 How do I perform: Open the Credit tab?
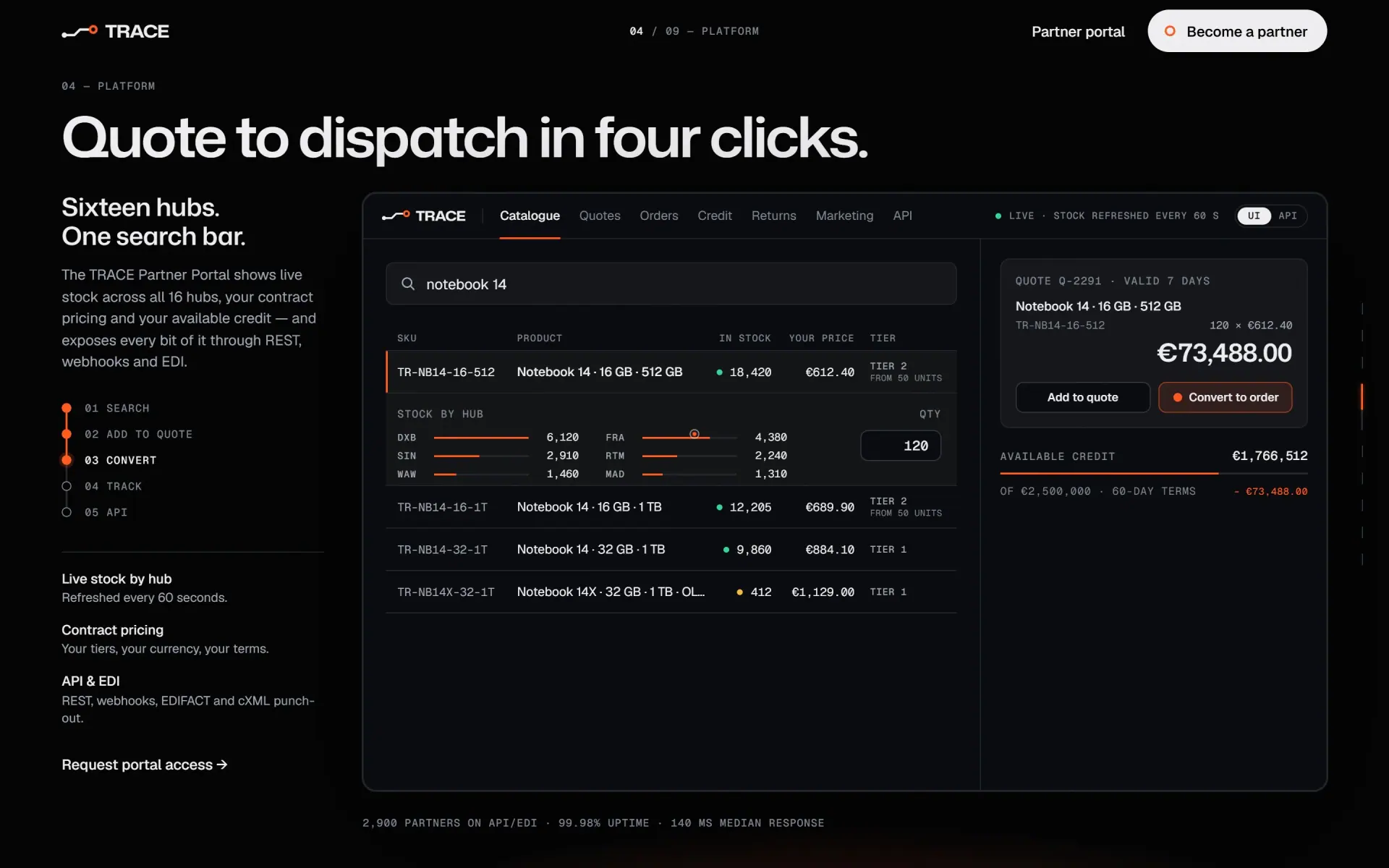point(715,216)
